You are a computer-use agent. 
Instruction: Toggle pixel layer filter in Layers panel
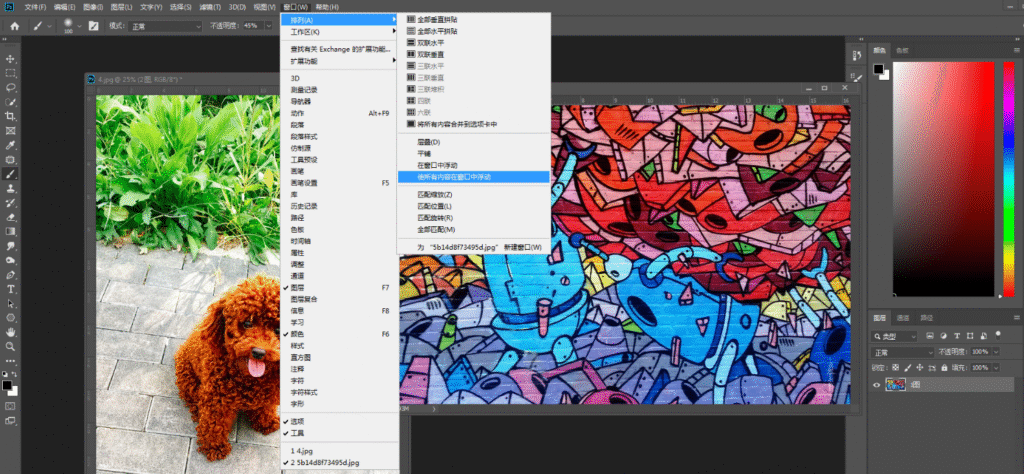(928, 336)
